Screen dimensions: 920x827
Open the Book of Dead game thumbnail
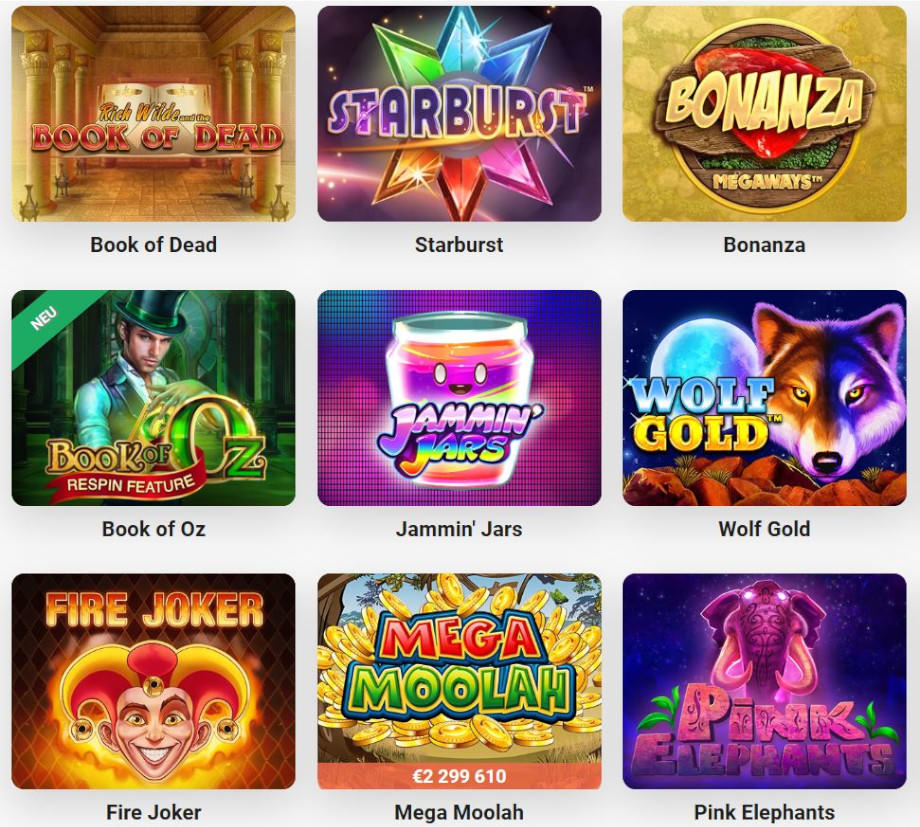pyautogui.click(x=153, y=114)
